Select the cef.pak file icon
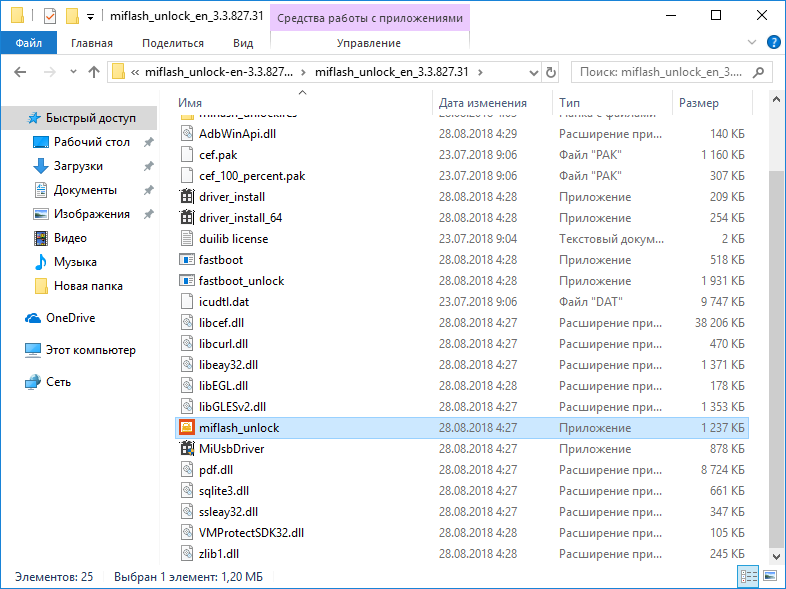 pos(186,155)
